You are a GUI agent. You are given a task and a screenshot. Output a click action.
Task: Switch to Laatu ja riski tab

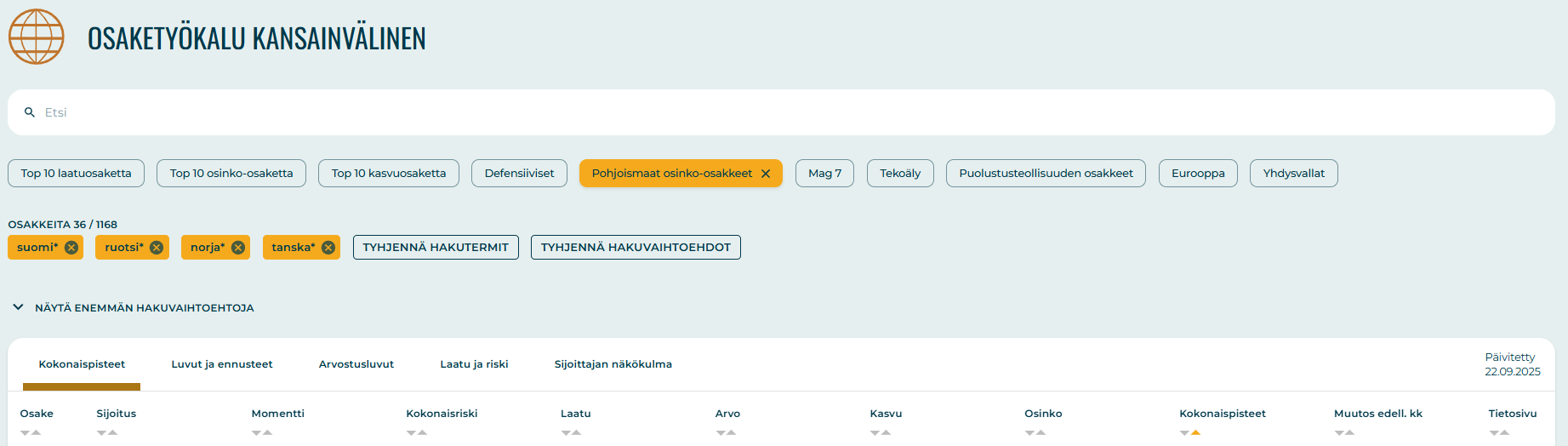(474, 364)
